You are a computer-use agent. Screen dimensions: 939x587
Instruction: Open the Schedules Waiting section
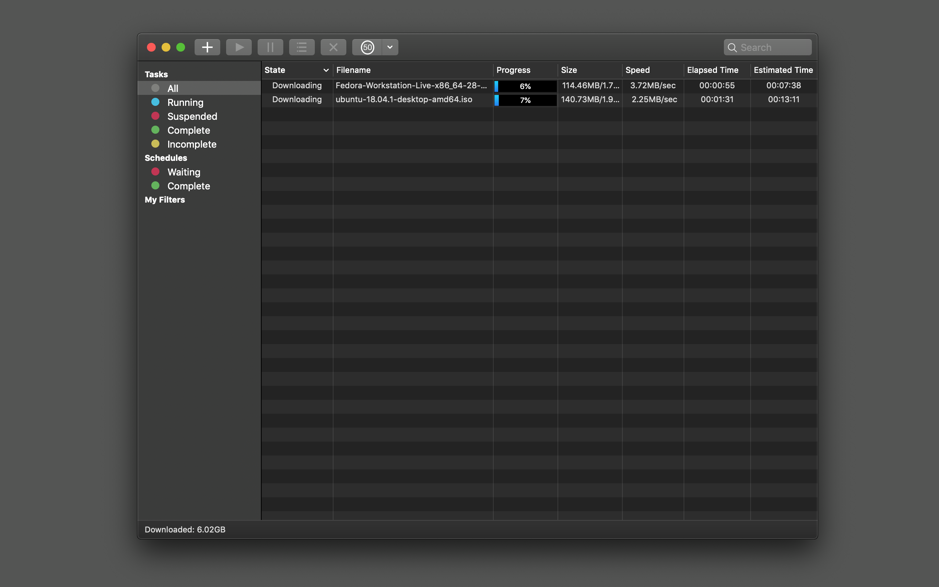(x=183, y=172)
